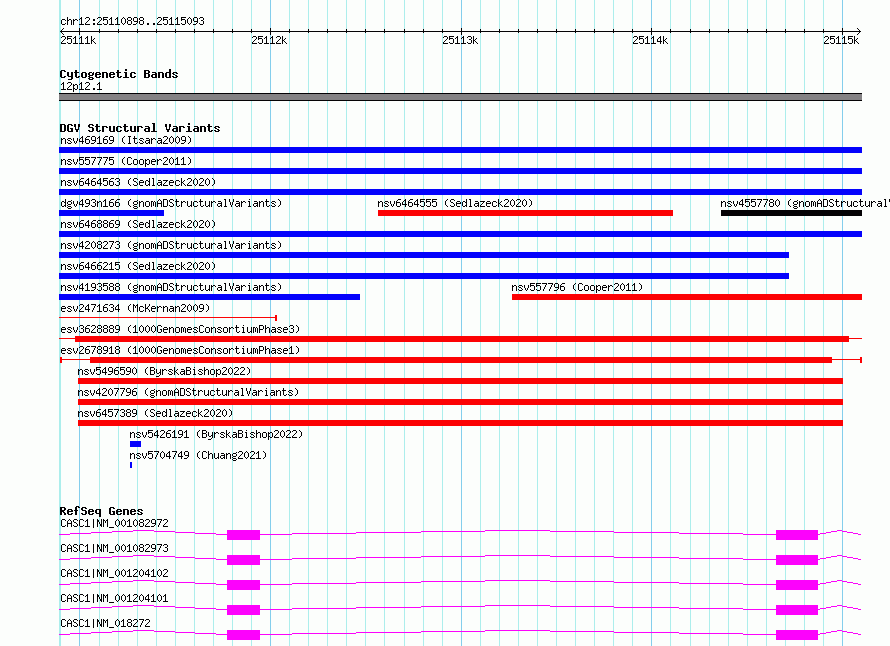Select the short blue dgv493n166 bar
The height and width of the screenshot is (646, 890).
click(x=111, y=213)
